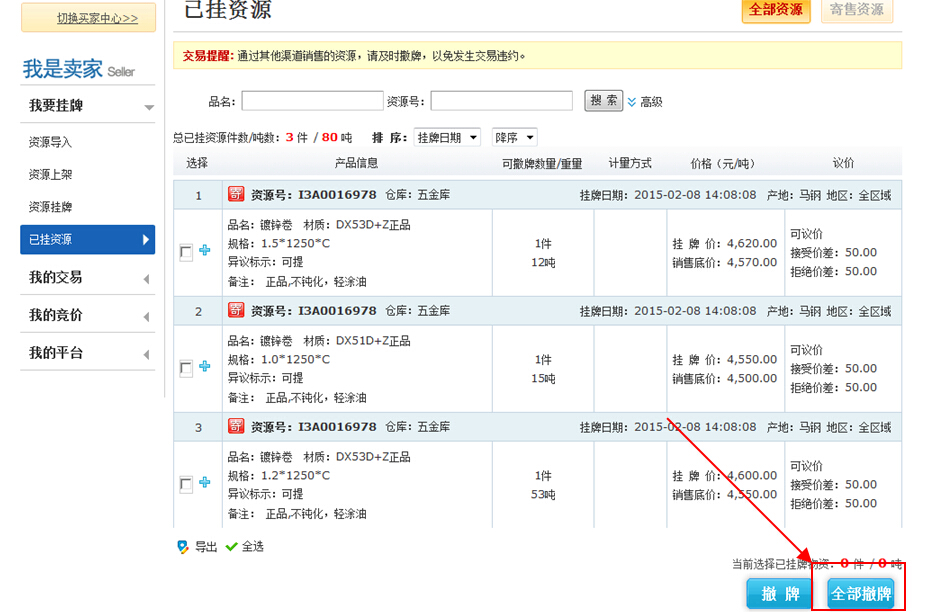
Task: Open the 降序 sort order dropdown
Action: click(514, 137)
